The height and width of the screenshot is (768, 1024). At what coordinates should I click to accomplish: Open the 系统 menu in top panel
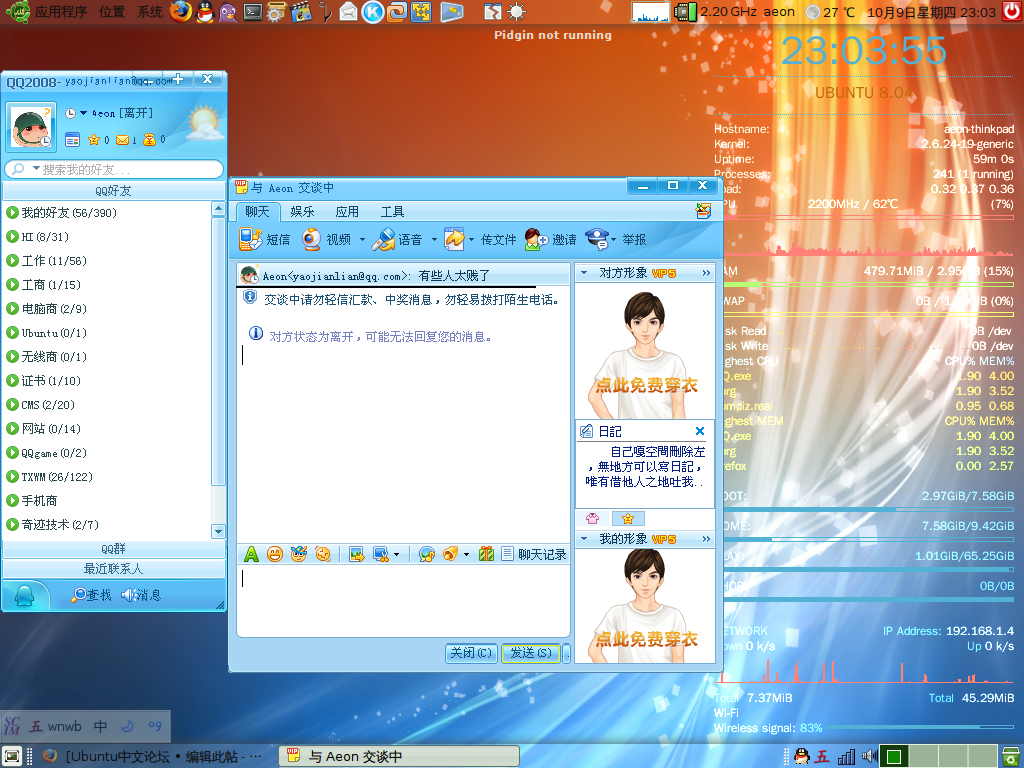(150, 12)
